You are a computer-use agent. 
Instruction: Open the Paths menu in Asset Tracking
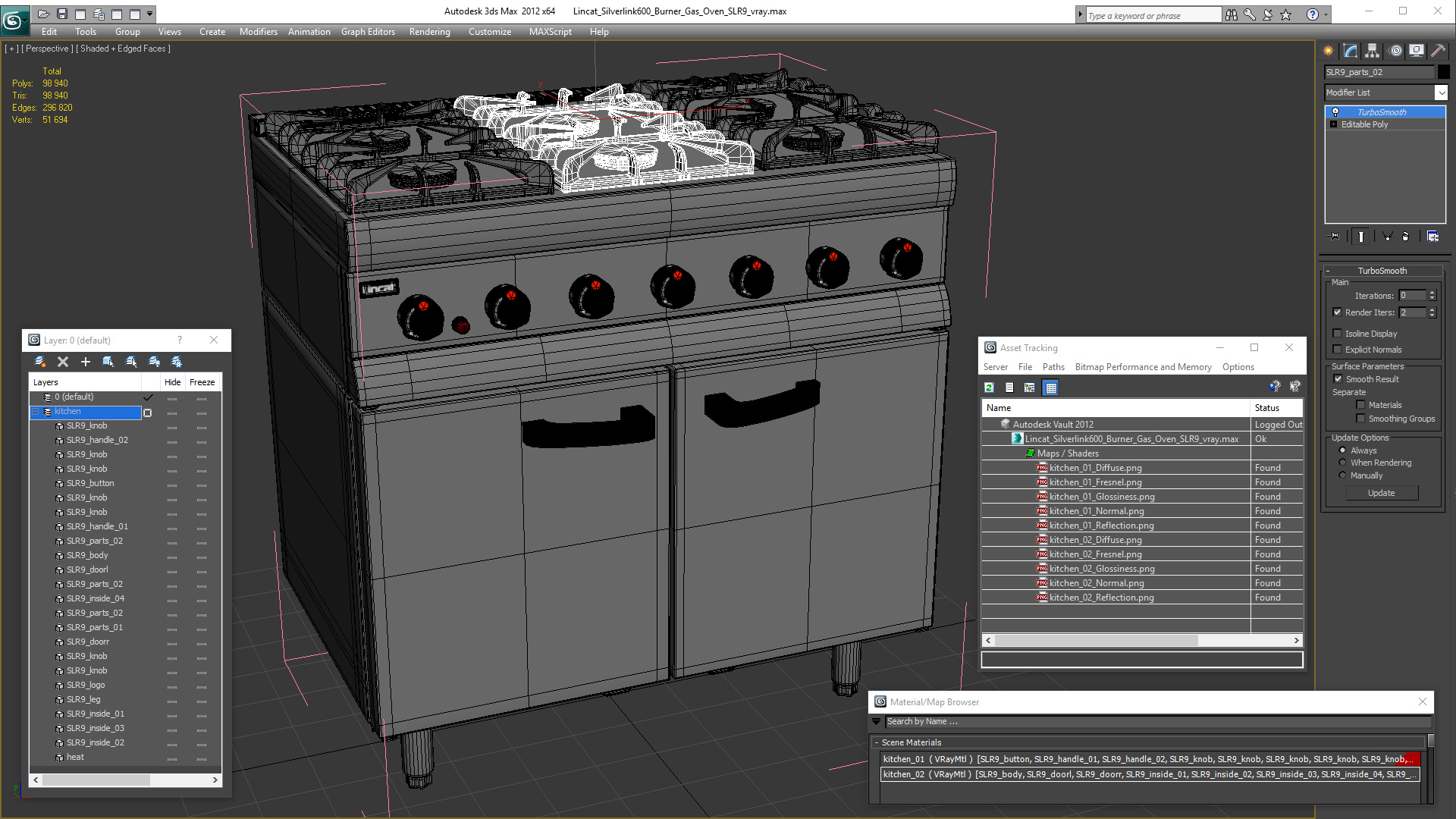point(1053,367)
